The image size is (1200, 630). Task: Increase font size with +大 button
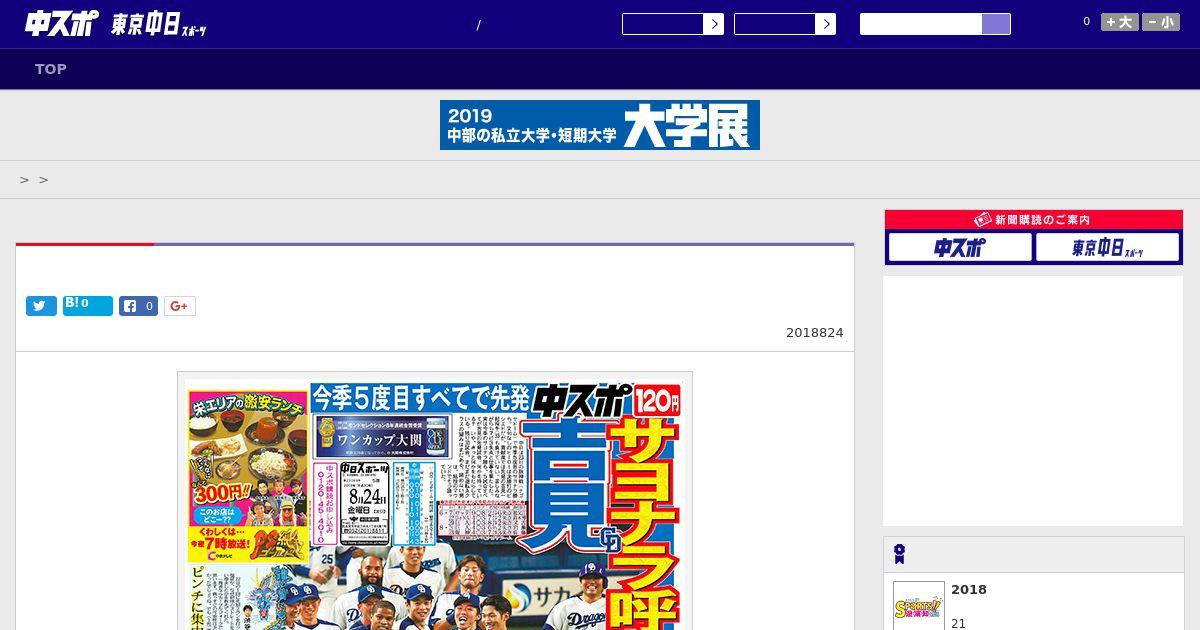(1120, 22)
